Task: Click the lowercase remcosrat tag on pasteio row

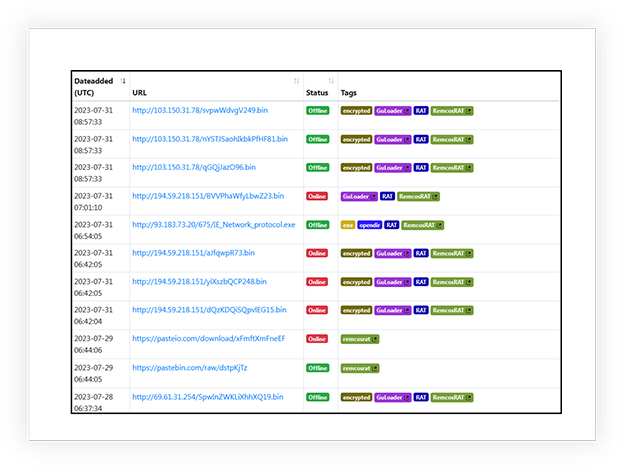Action: pos(359,339)
